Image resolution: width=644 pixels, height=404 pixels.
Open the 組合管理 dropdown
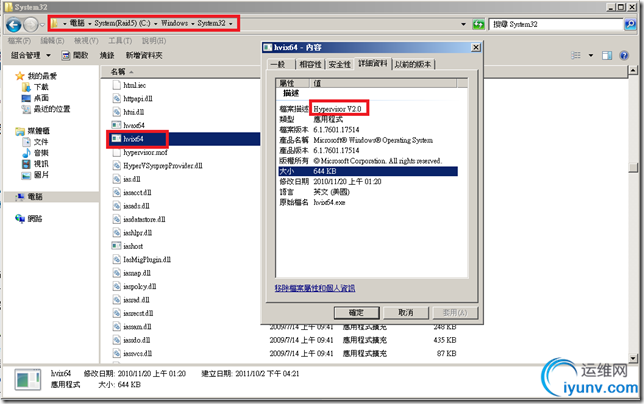pos(31,55)
